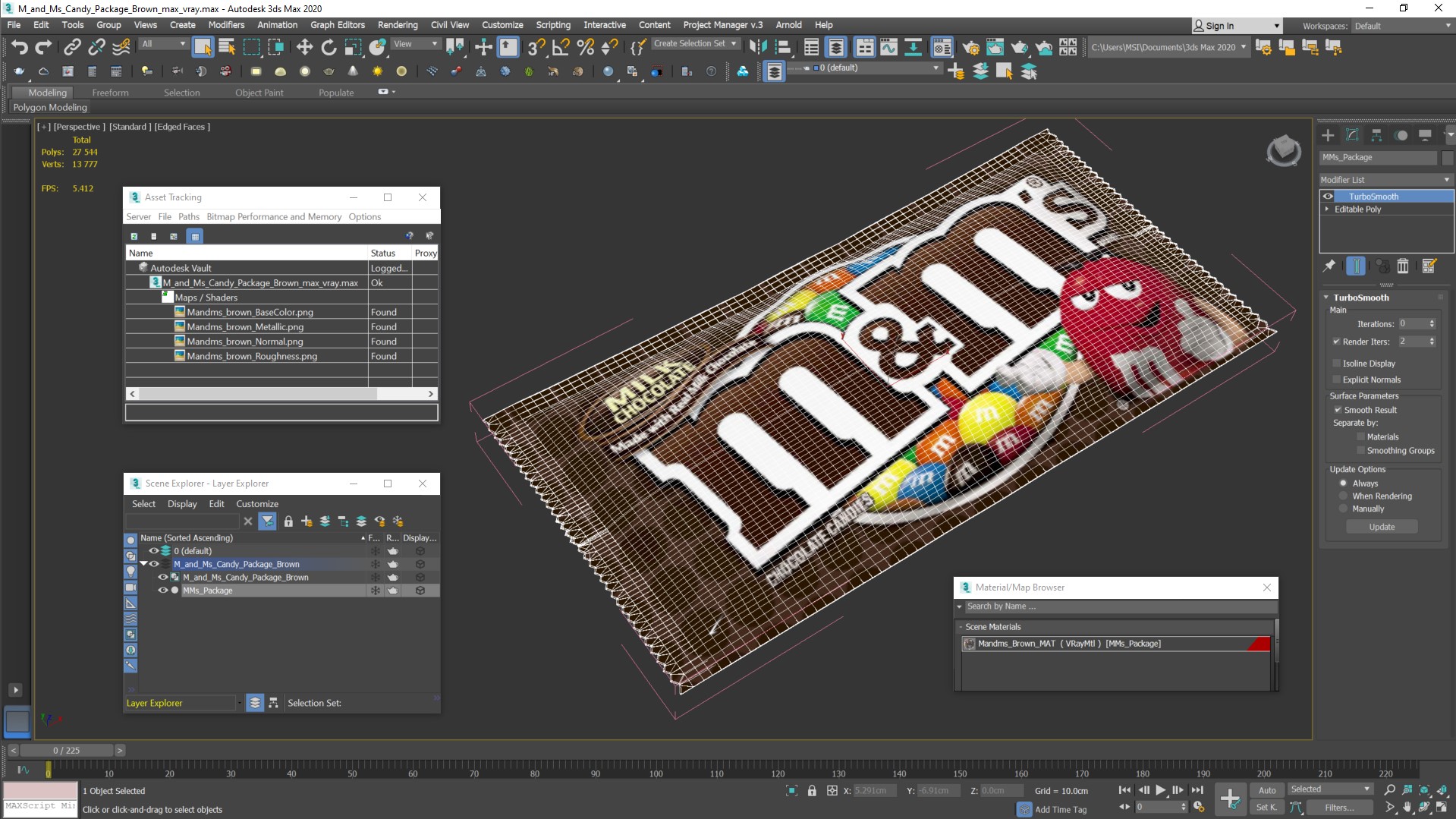
Task: Open the Hierarchy panel tab icon
Action: (x=1376, y=135)
